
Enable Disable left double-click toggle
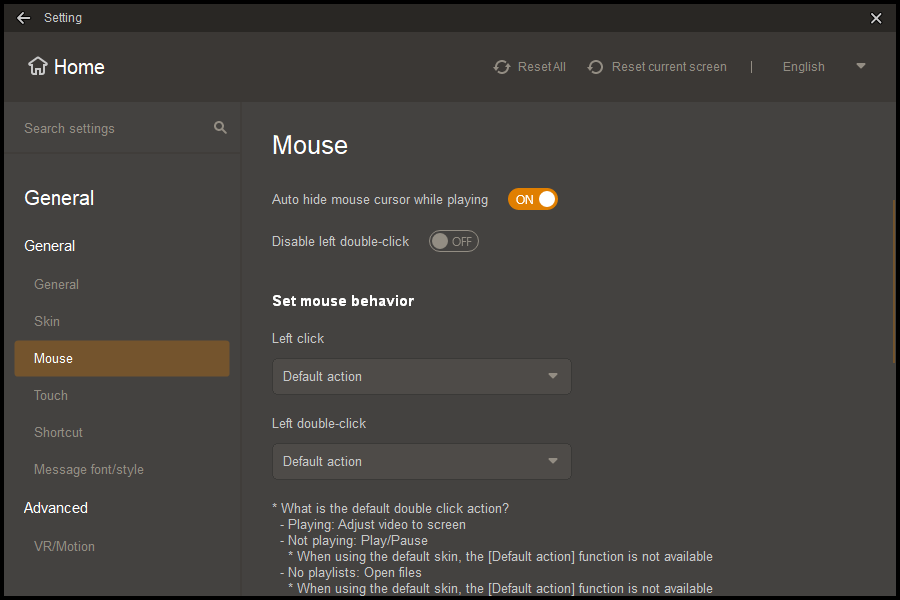tap(454, 241)
